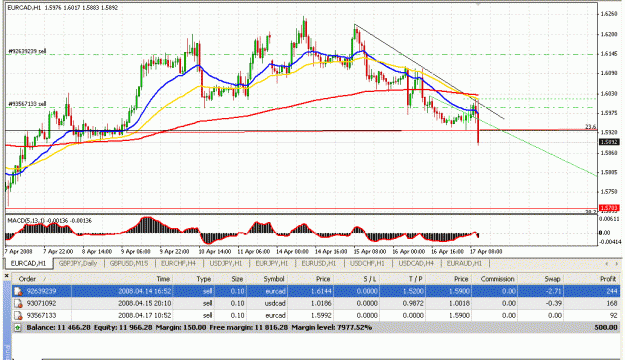
Task: Click order icon for trade 92639239
Action: coord(18,291)
